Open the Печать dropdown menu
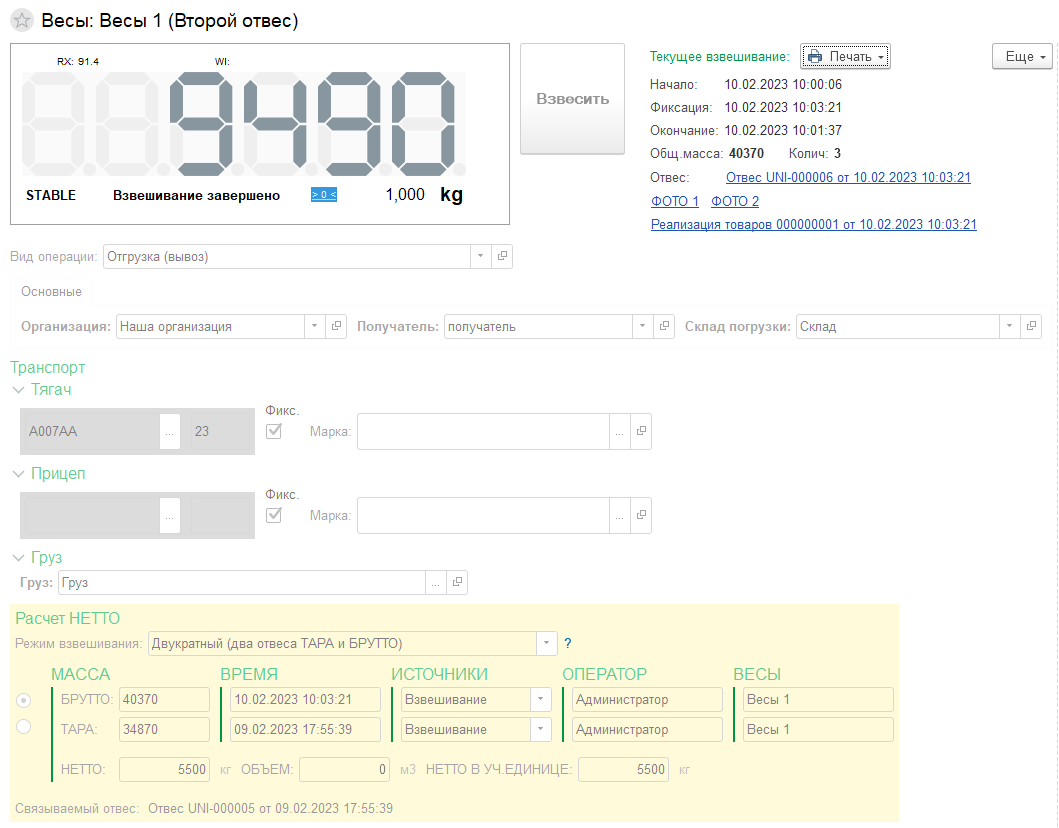 [845, 57]
